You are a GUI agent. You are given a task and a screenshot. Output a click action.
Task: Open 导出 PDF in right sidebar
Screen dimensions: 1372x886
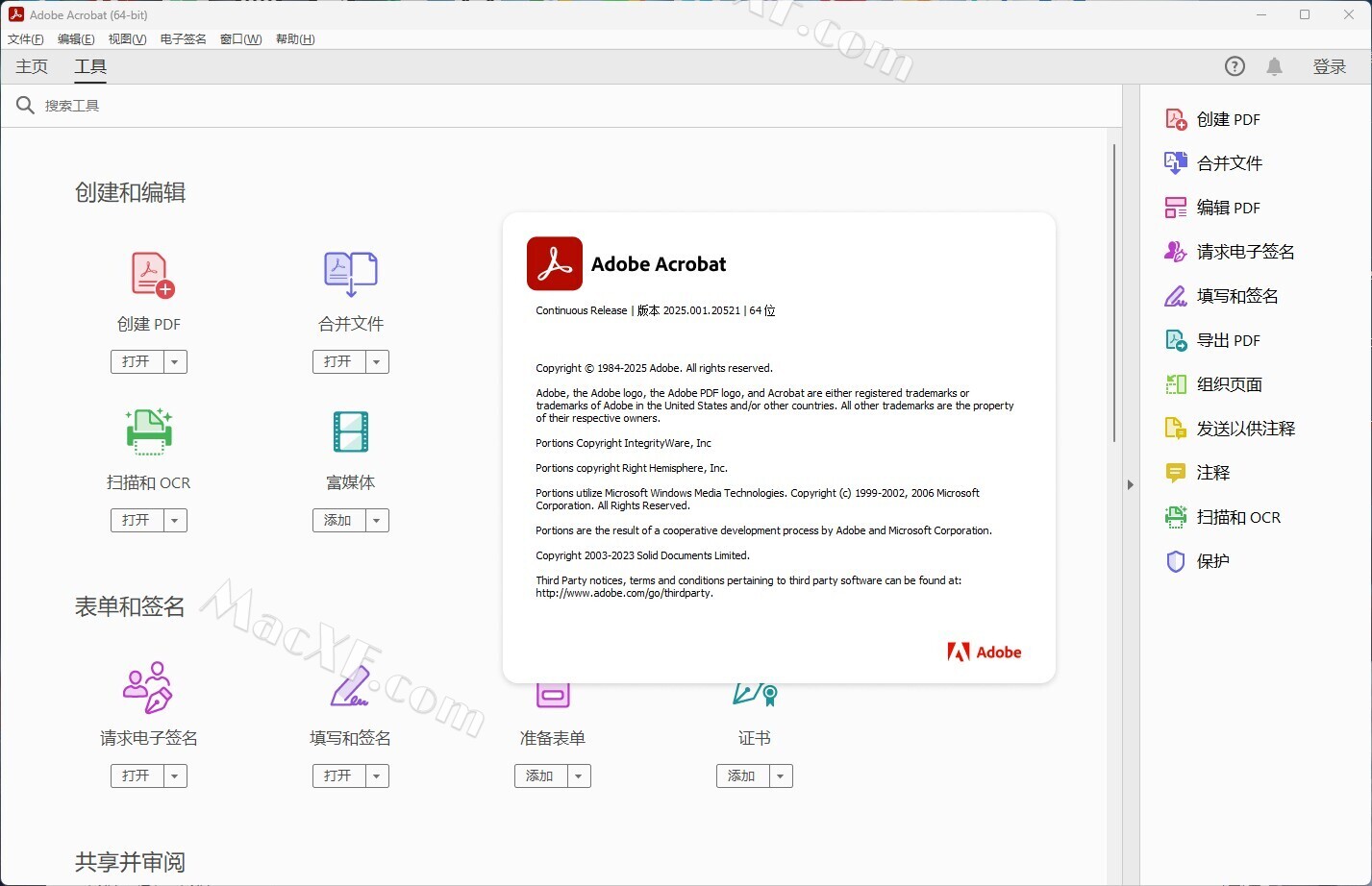coord(1212,340)
